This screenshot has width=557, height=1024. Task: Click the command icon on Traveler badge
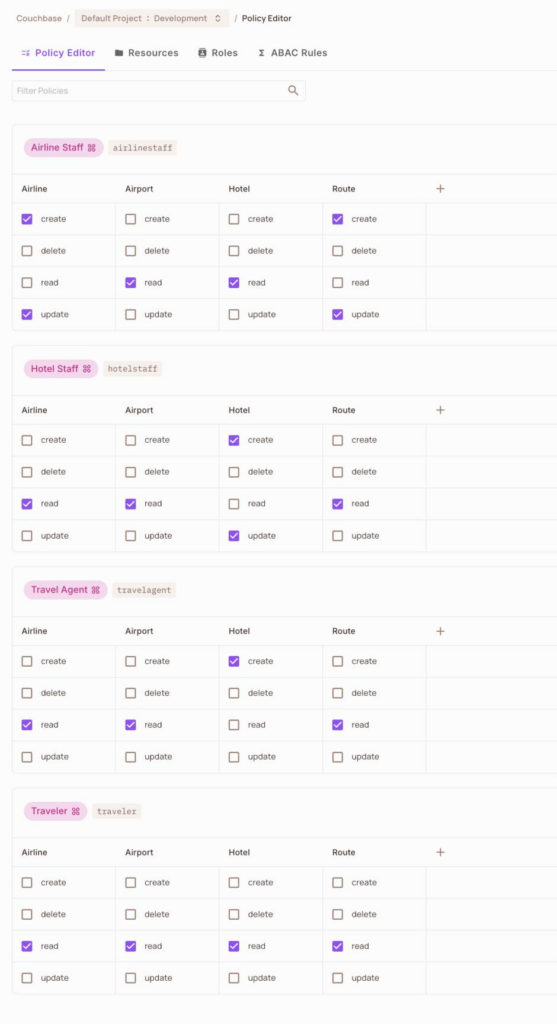[x=76, y=811]
